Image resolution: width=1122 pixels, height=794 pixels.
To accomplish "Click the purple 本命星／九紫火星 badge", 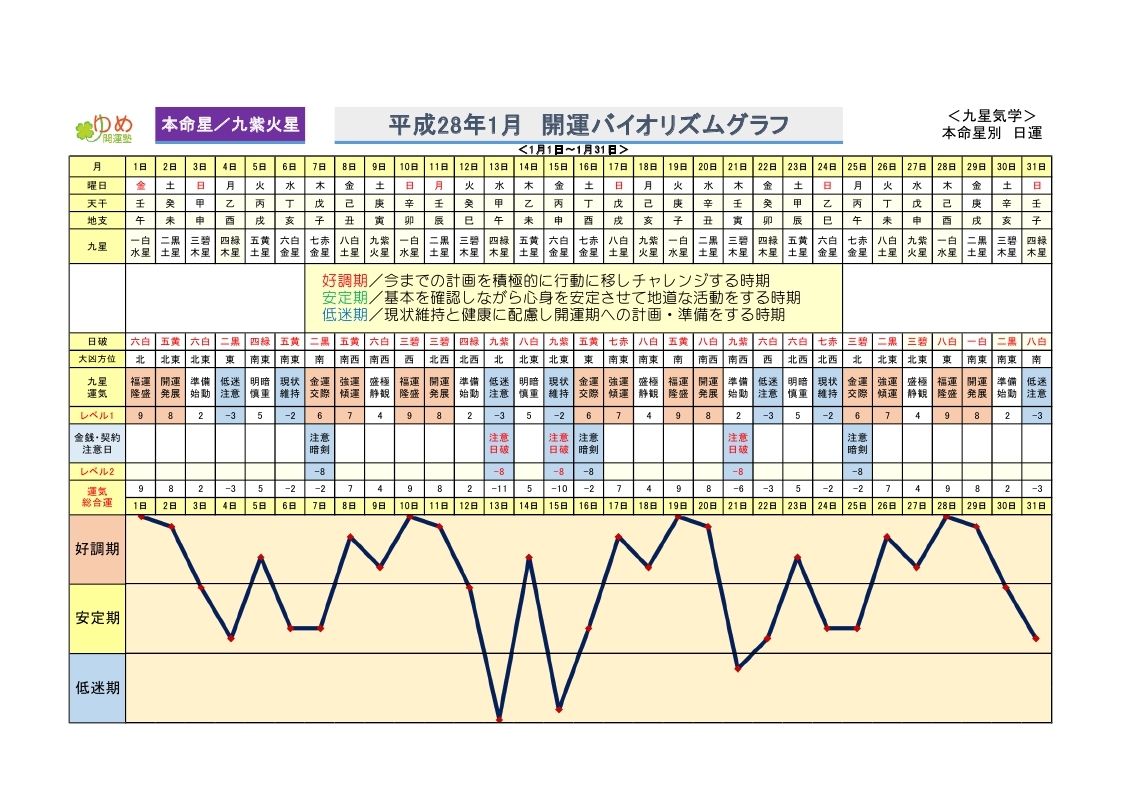I will coord(230,125).
